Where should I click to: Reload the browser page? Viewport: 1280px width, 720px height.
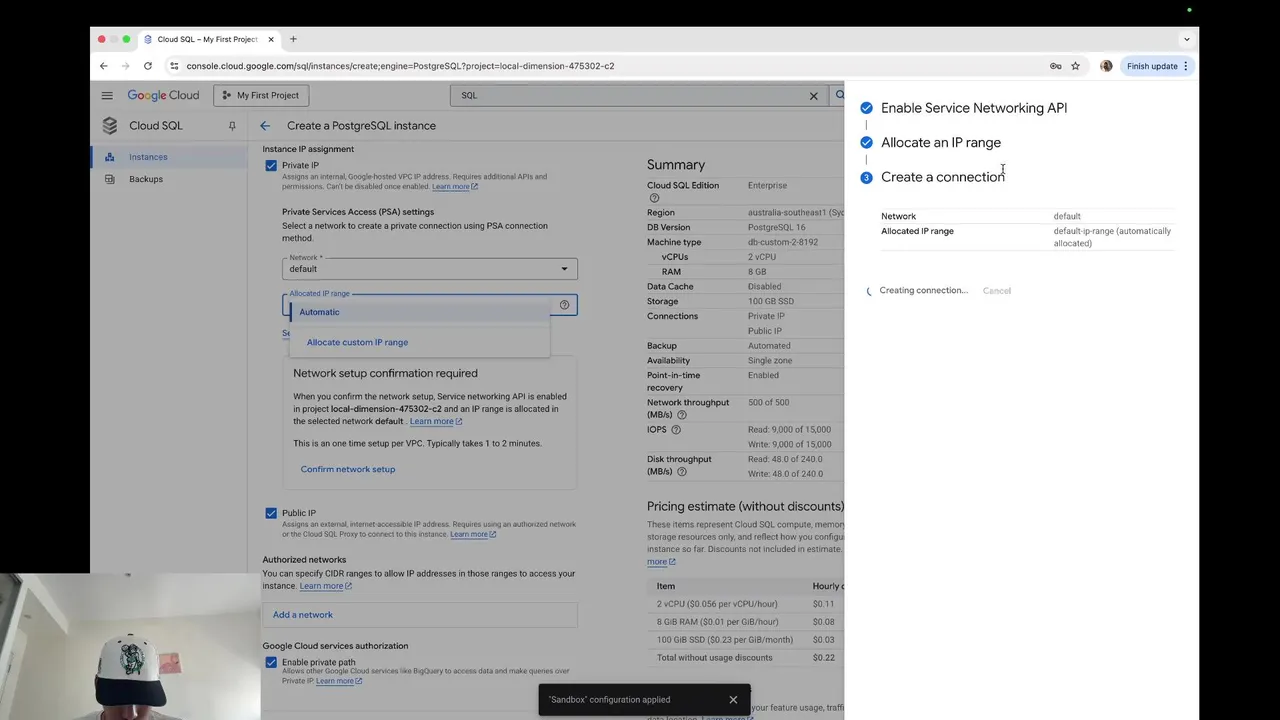148,66
